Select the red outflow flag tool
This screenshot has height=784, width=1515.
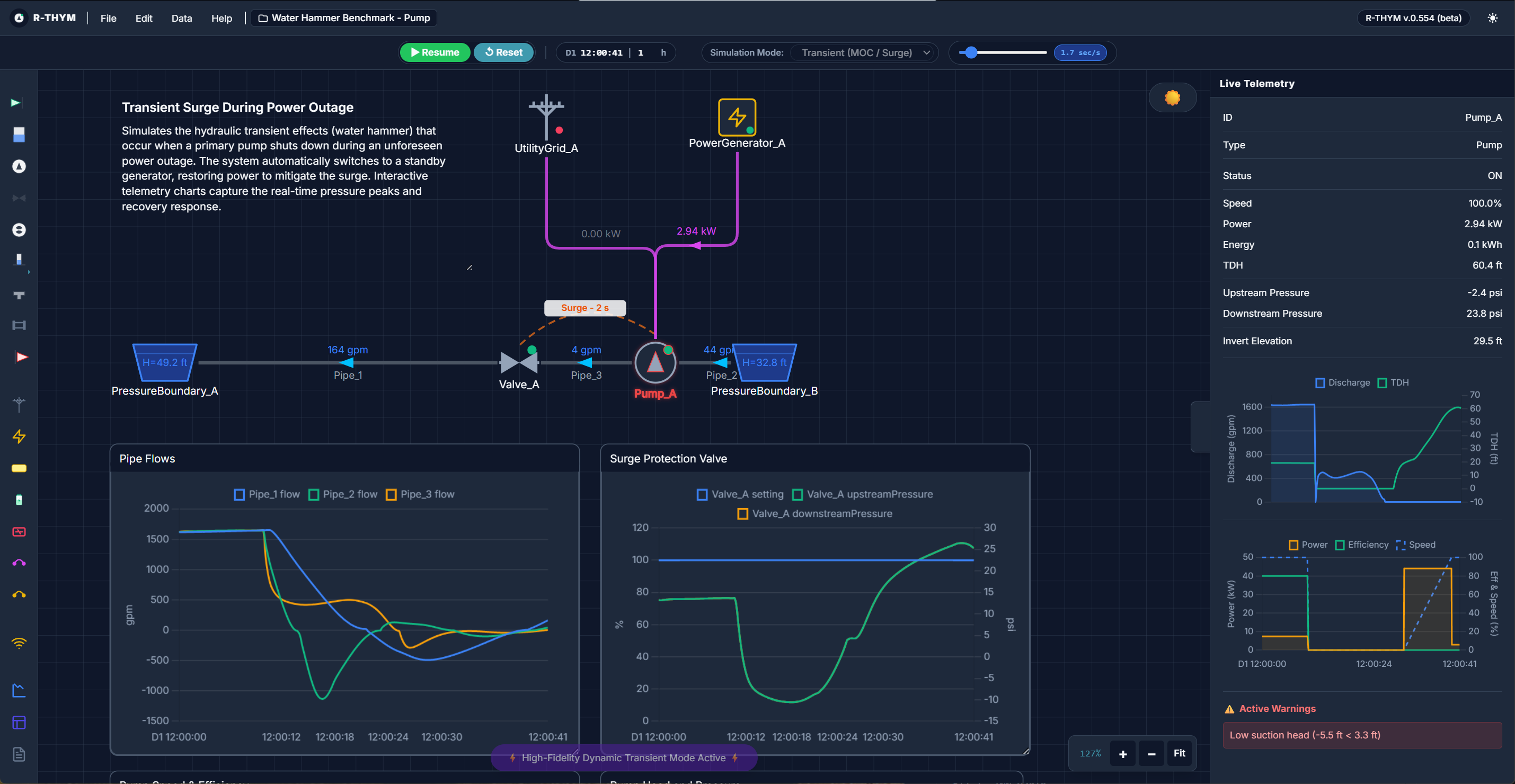tap(21, 357)
